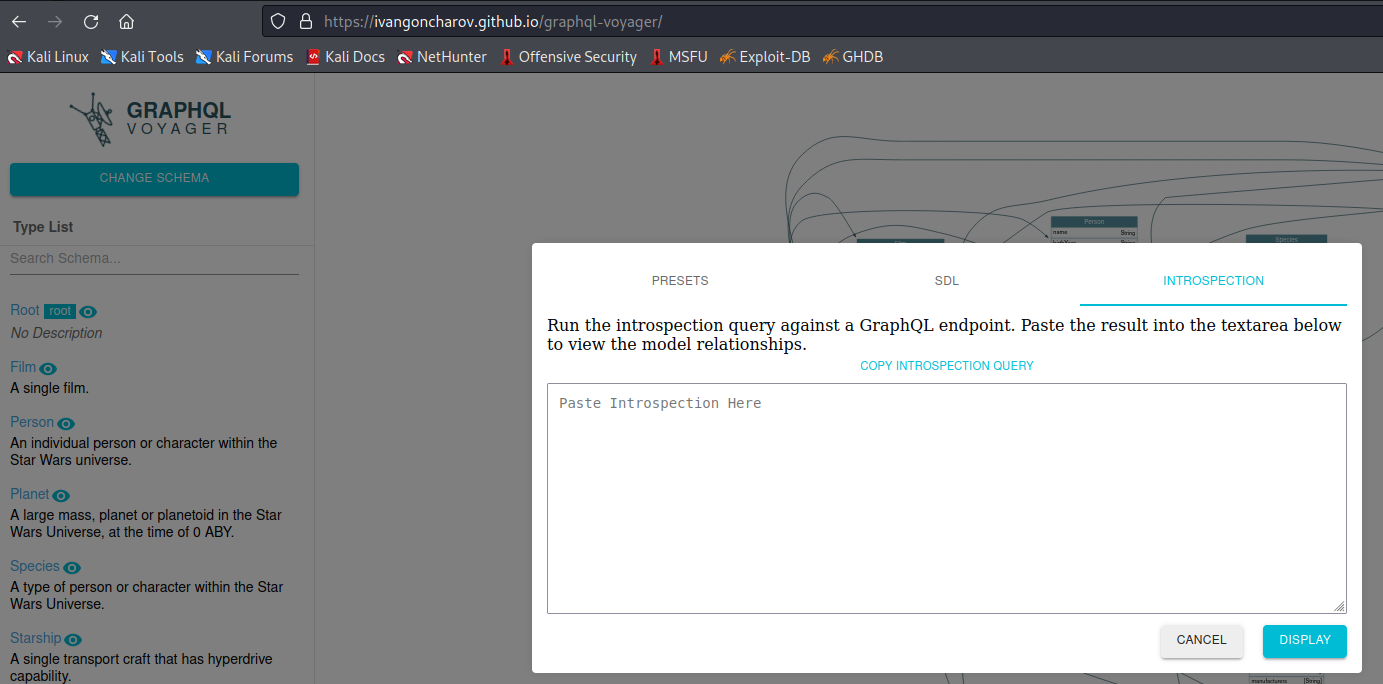Screen dimensions: 1383x684
Task: Toggle eye icon next to Person
Action: pos(66,424)
